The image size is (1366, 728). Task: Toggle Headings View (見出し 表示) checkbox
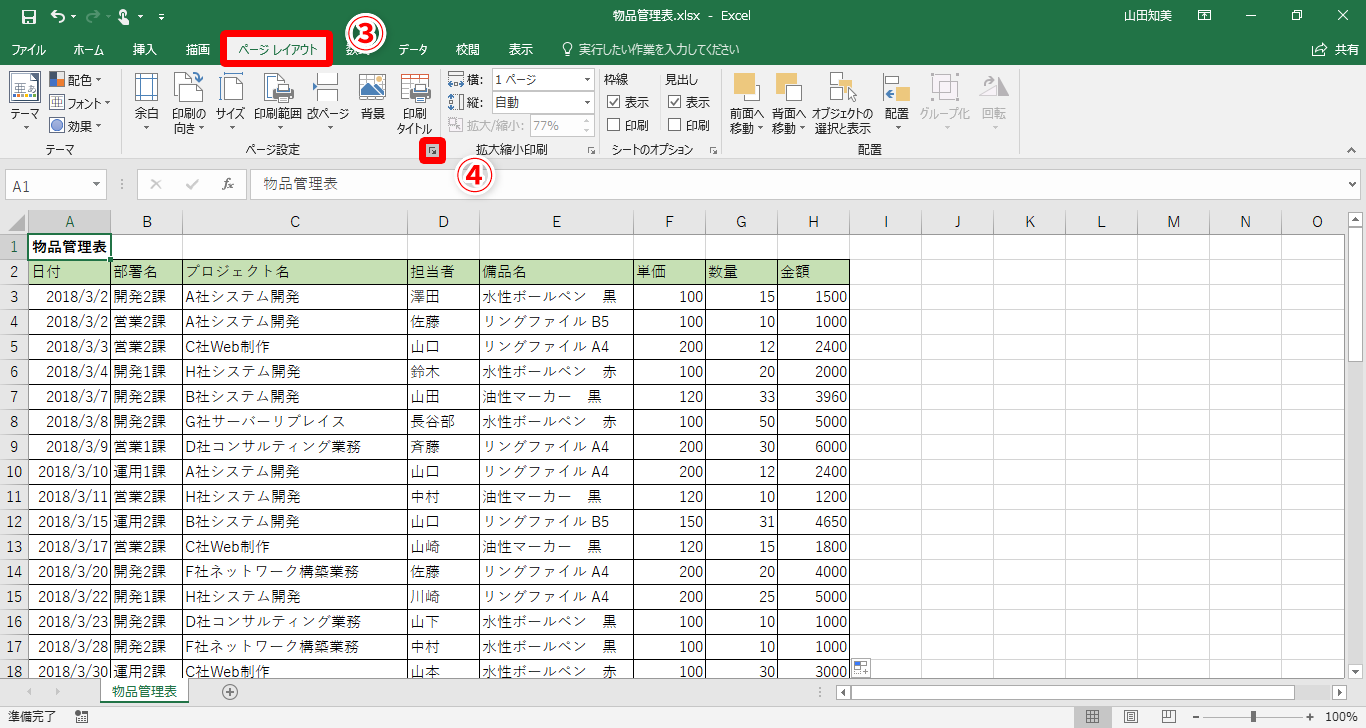coord(674,102)
